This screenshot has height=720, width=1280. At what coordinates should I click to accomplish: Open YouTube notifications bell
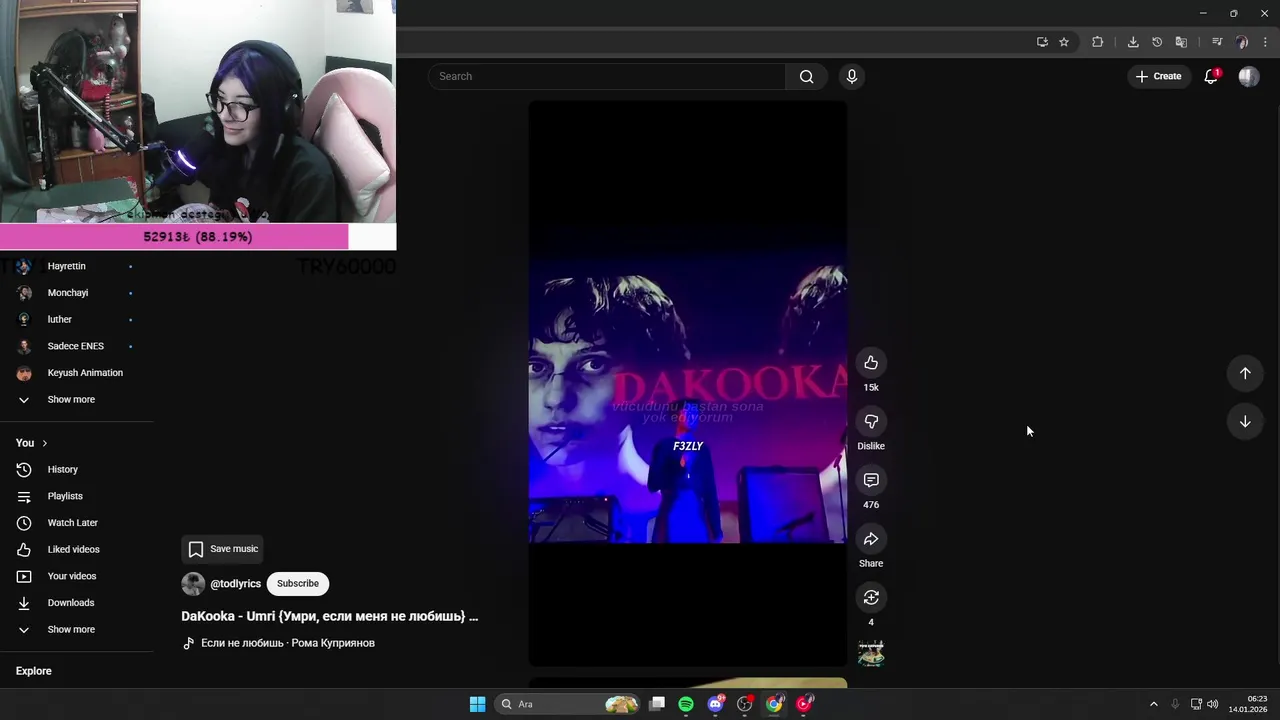(x=1211, y=76)
